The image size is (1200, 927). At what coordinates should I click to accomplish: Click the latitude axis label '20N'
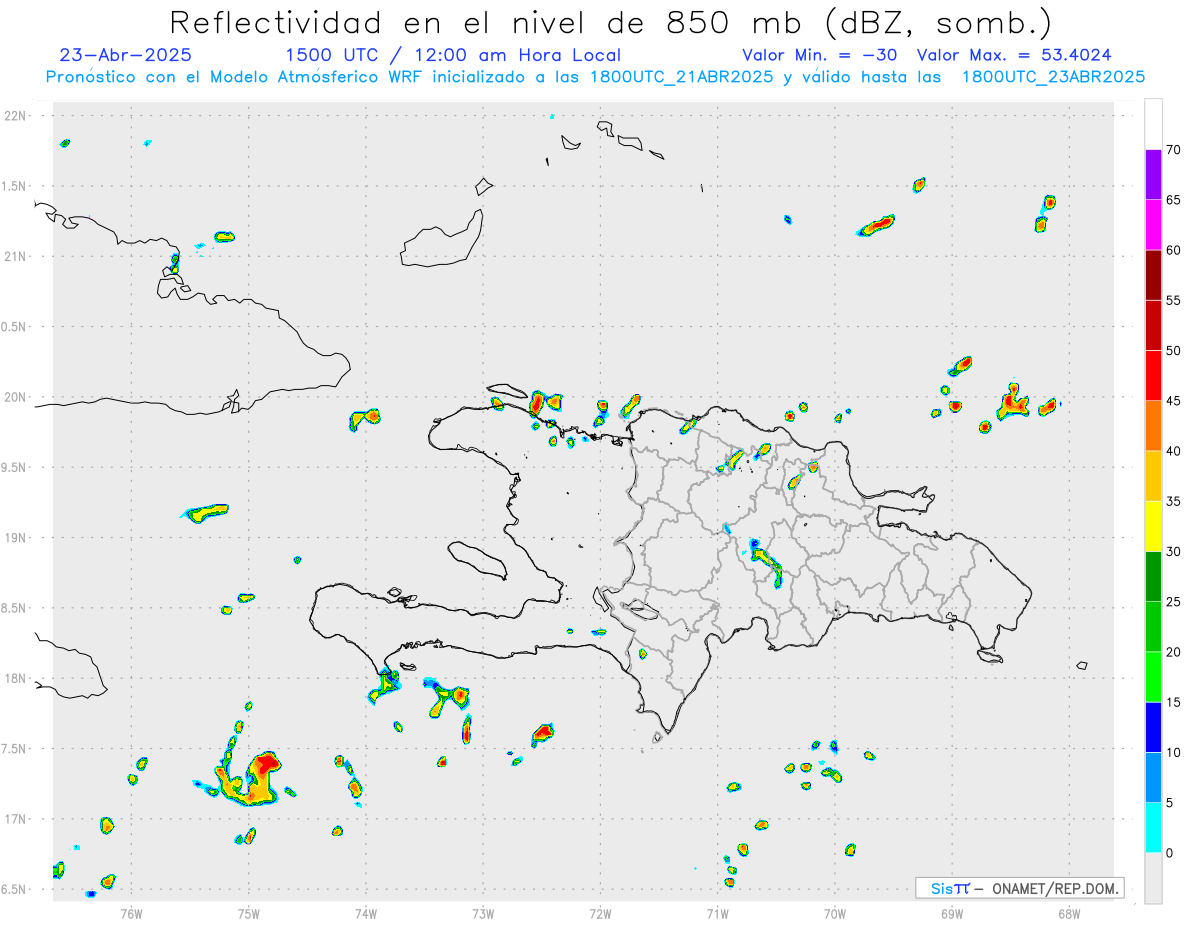pyautogui.click(x=15, y=397)
